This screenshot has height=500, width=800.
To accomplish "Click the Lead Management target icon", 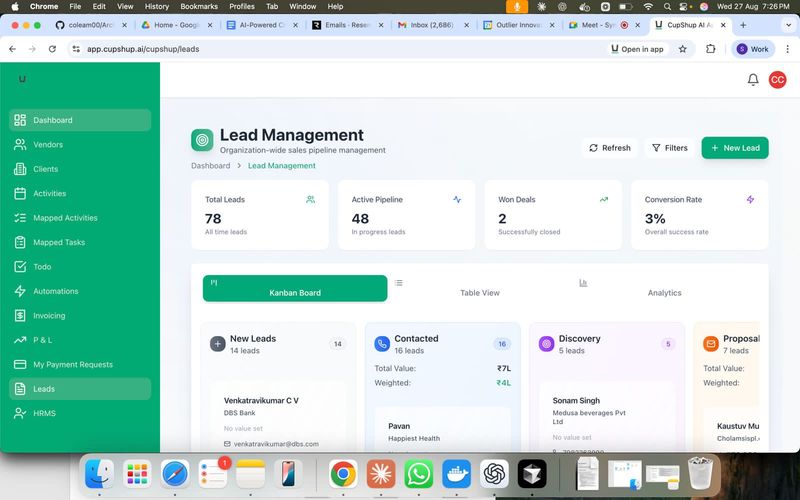I will click(202, 140).
